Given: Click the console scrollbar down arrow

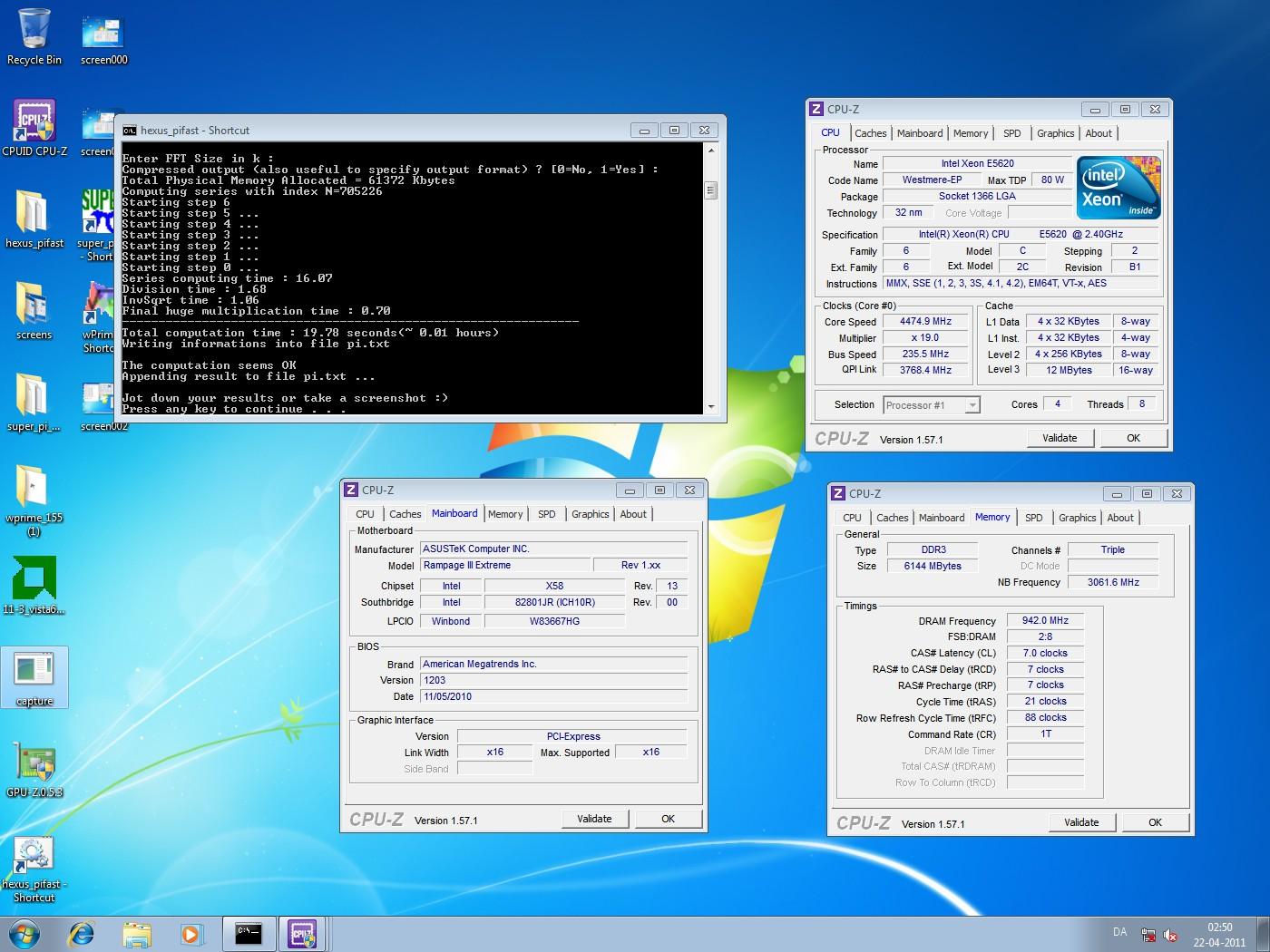Looking at the screenshot, I should click(x=711, y=407).
